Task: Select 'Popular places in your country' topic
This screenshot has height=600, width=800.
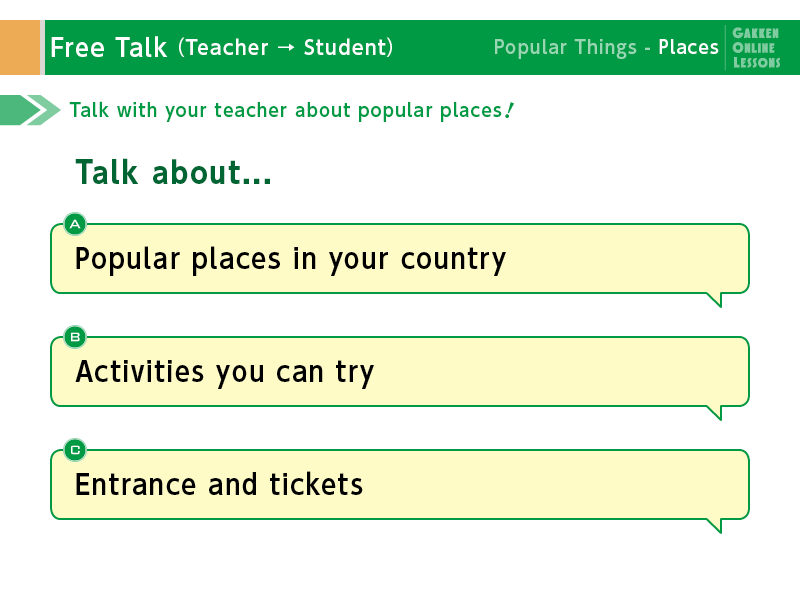Action: click(399, 259)
